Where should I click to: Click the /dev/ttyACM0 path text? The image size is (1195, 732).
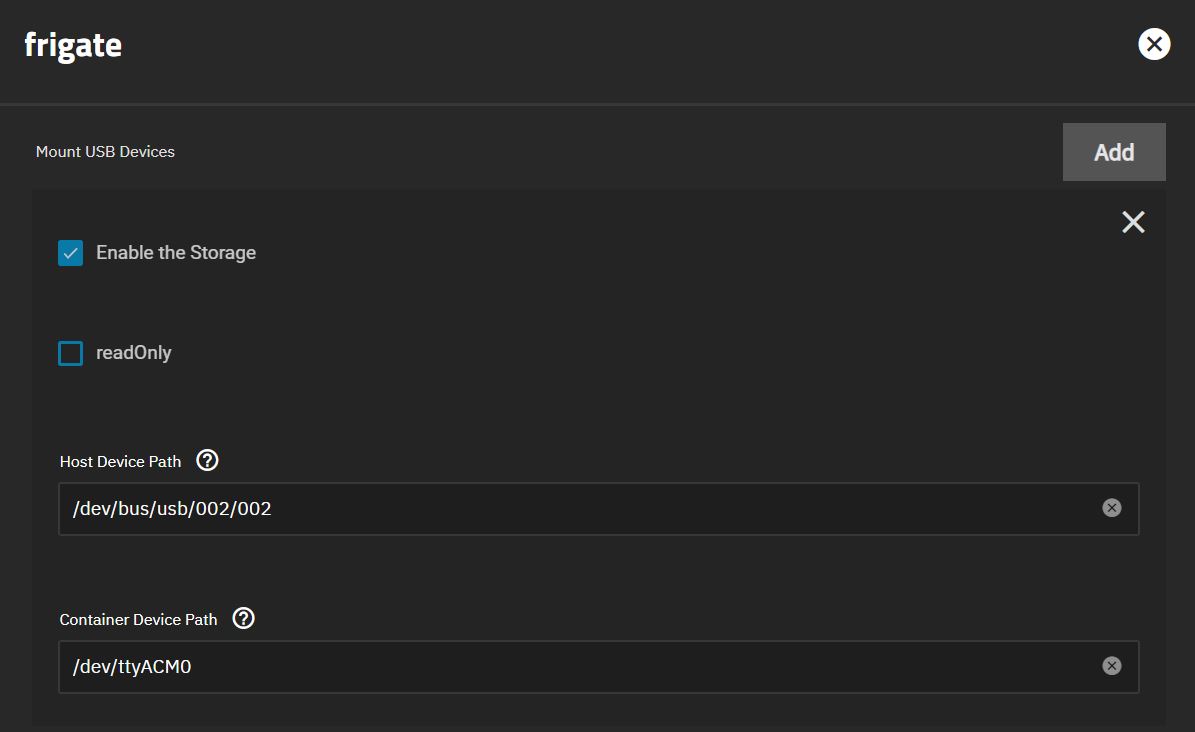pos(132,667)
